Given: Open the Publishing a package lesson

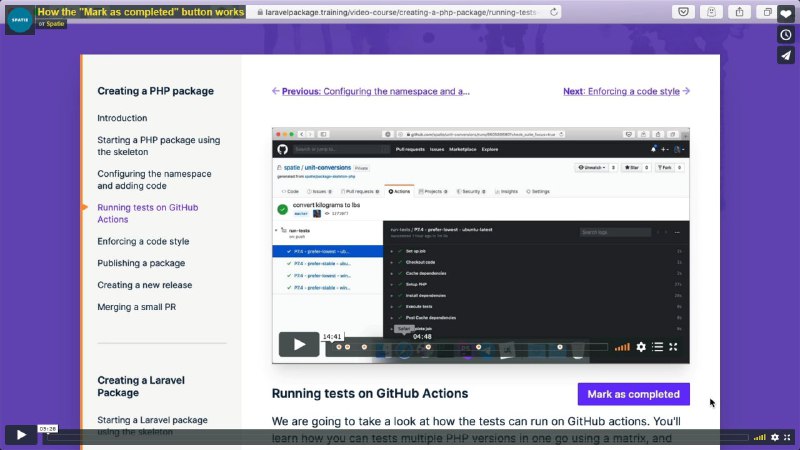Looking at the screenshot, I should 141,263.
